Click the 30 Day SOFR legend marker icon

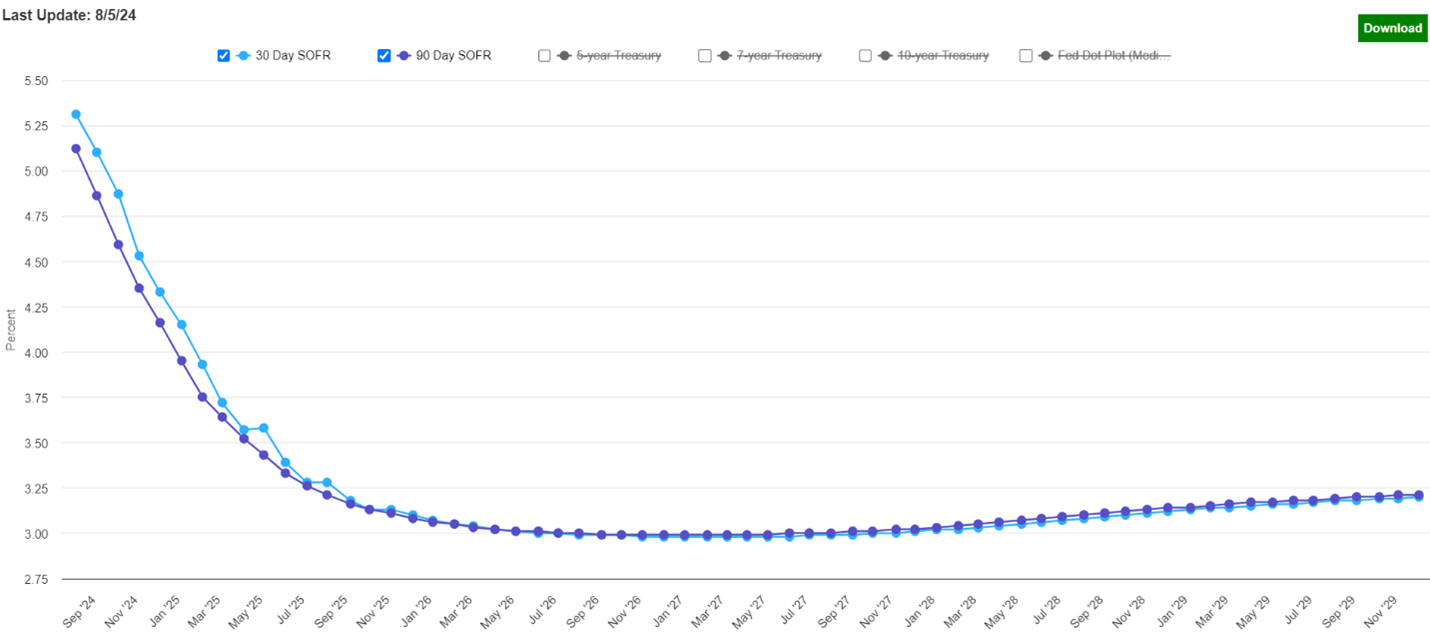click(244, 56)
